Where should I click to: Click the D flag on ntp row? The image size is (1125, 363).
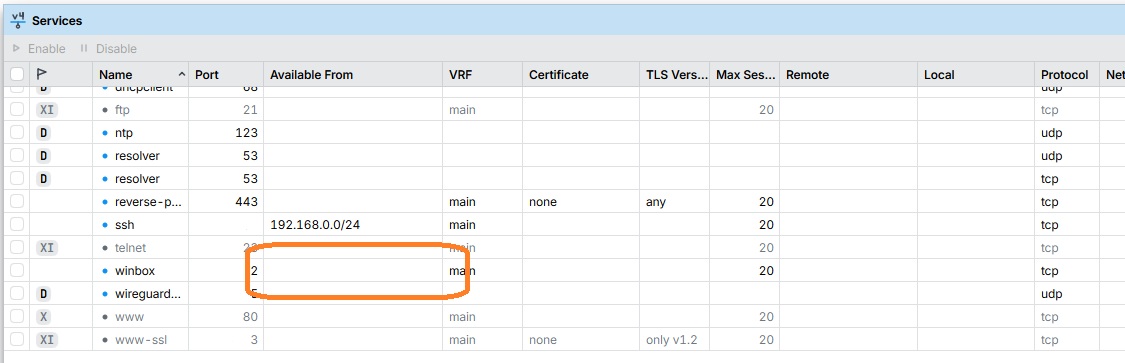(x=44, y=133)
